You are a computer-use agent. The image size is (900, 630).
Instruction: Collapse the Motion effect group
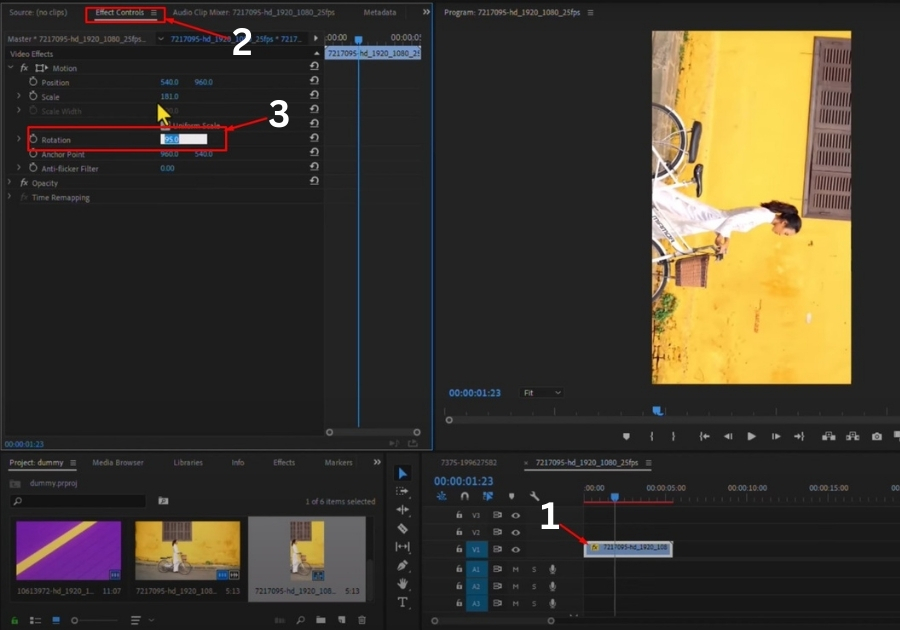pos(10,68)
